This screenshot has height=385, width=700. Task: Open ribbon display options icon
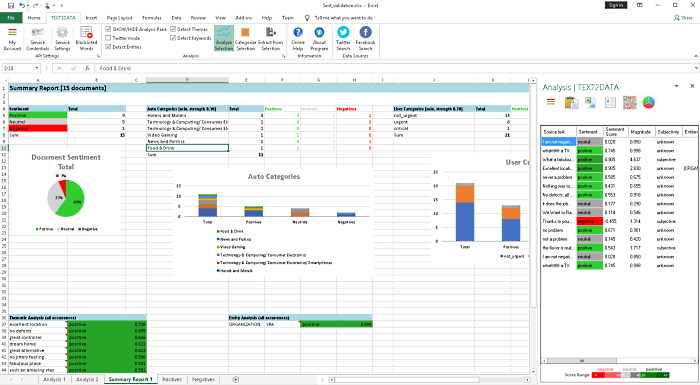pos(640,5)
